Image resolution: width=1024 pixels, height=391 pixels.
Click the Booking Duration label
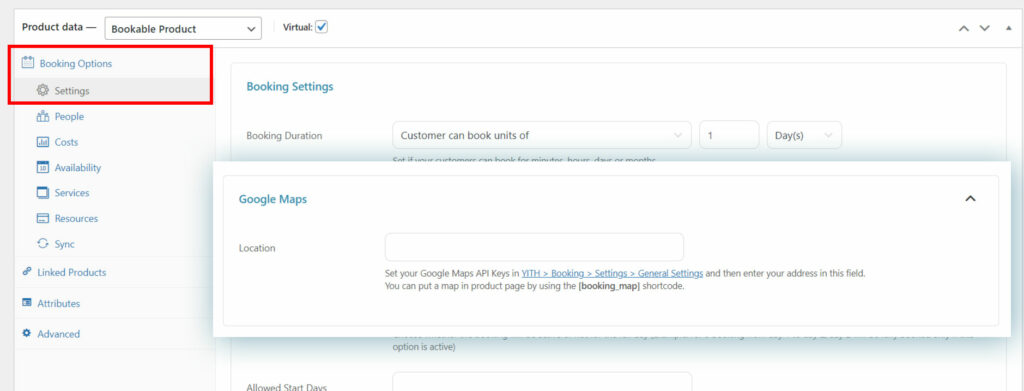point(284,136)
